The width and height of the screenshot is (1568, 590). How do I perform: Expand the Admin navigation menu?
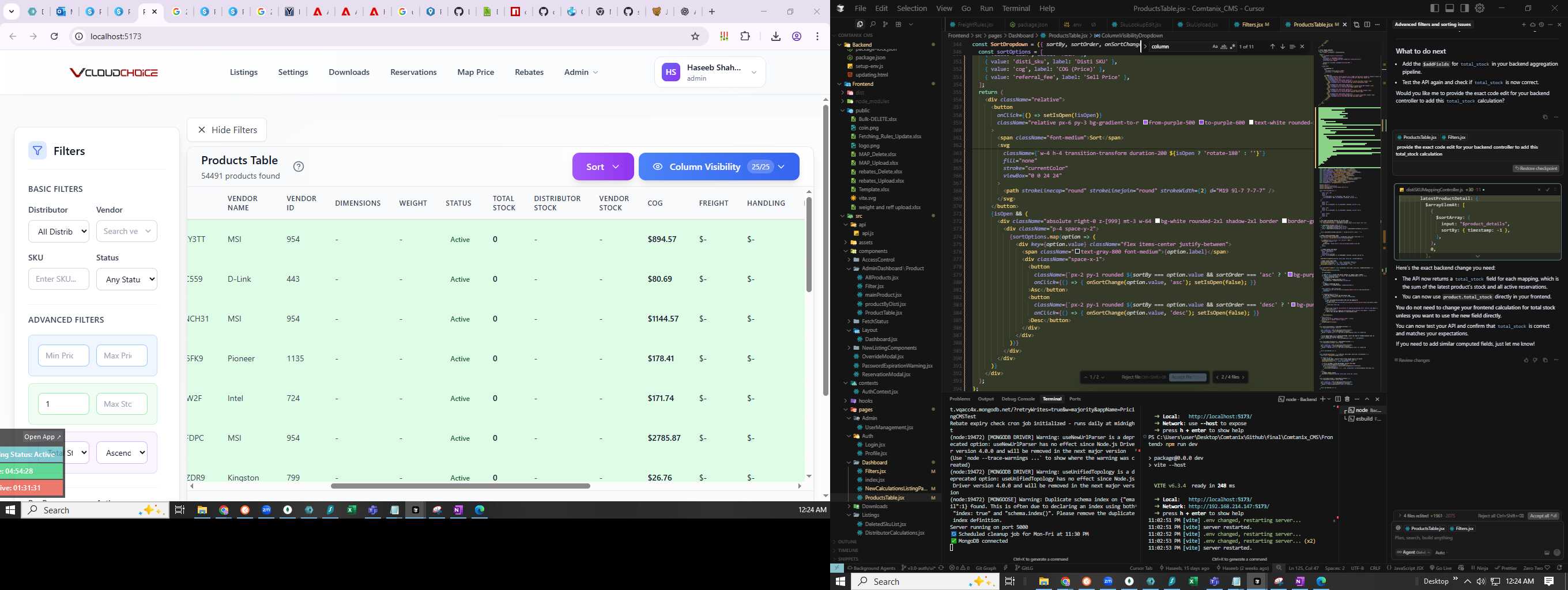581,72
